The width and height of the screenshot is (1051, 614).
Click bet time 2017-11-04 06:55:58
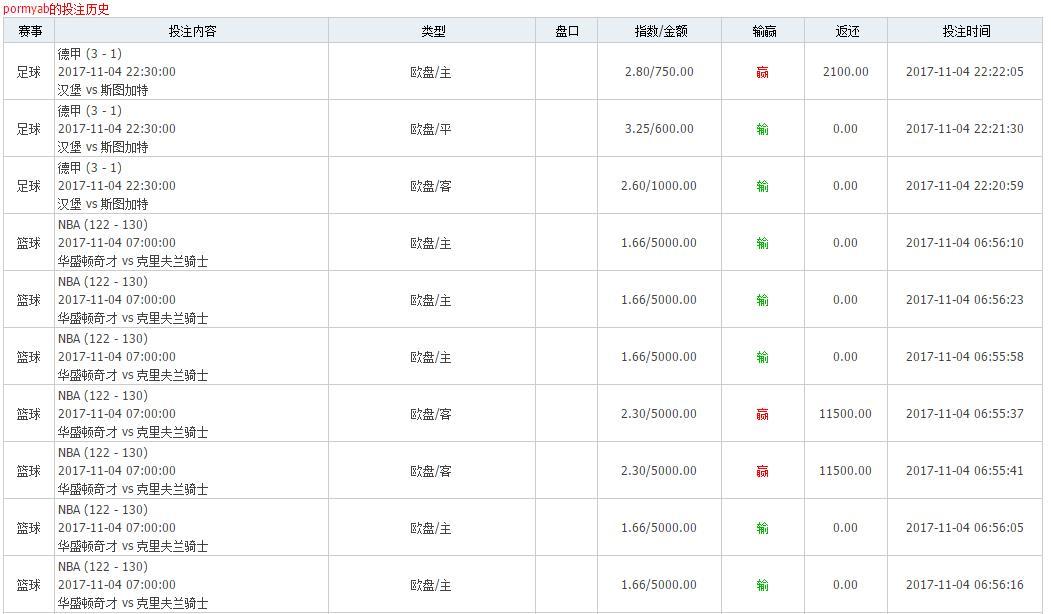click(965, 357)
